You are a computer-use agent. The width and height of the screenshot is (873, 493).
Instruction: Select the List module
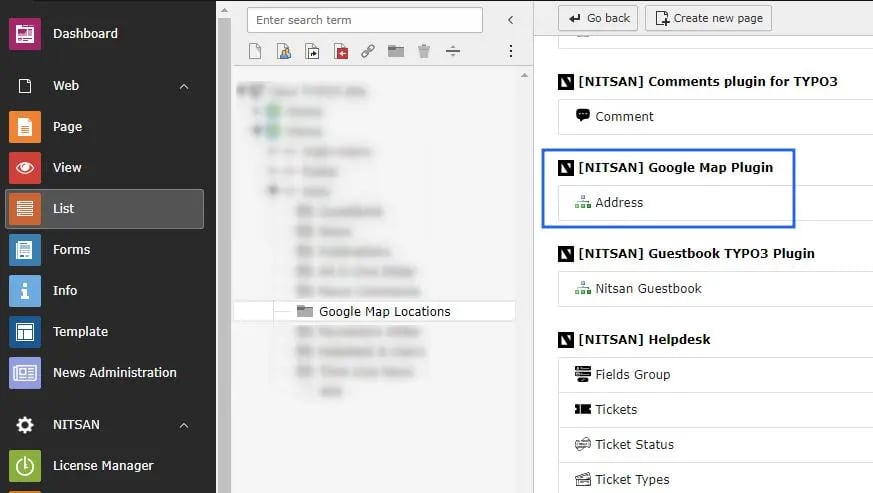click(104, 209)
